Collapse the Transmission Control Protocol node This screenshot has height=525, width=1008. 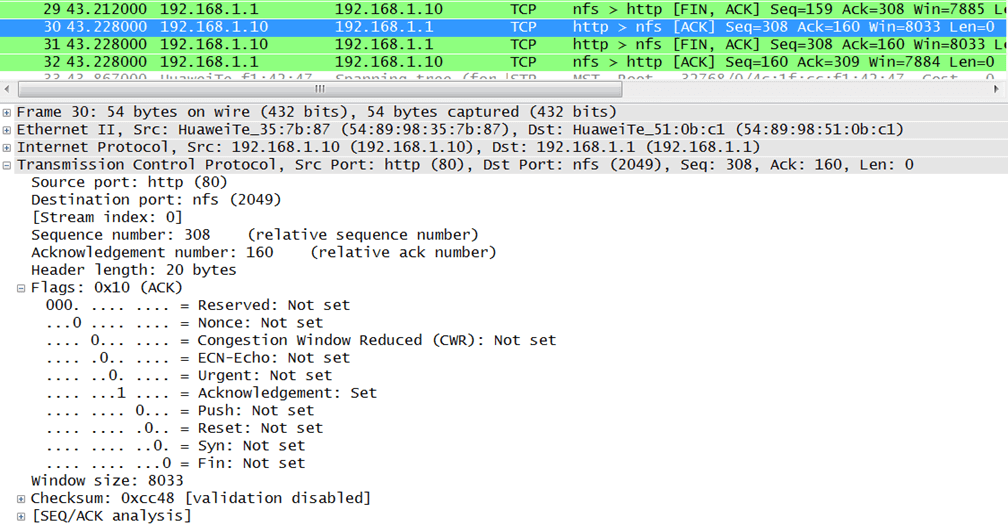tap(8, 165)
